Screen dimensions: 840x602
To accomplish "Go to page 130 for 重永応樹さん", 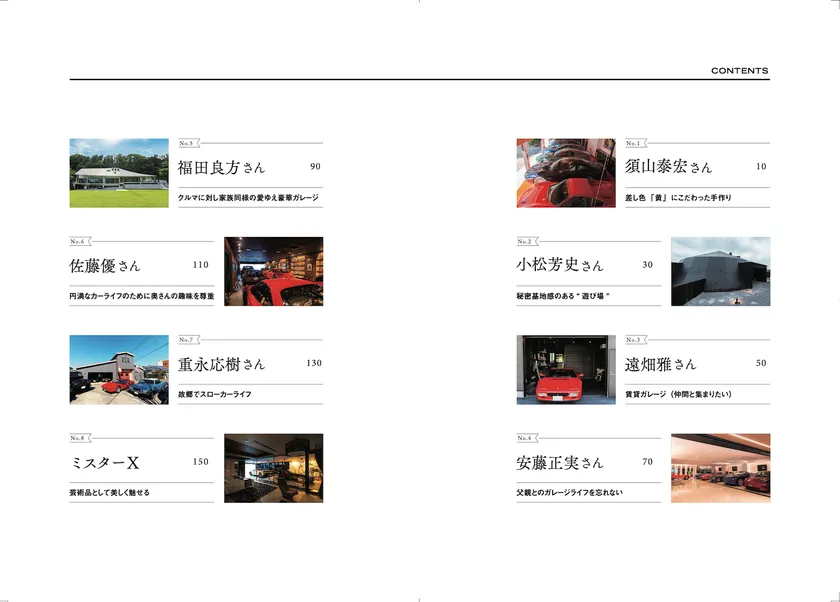I will coord(314,363).
